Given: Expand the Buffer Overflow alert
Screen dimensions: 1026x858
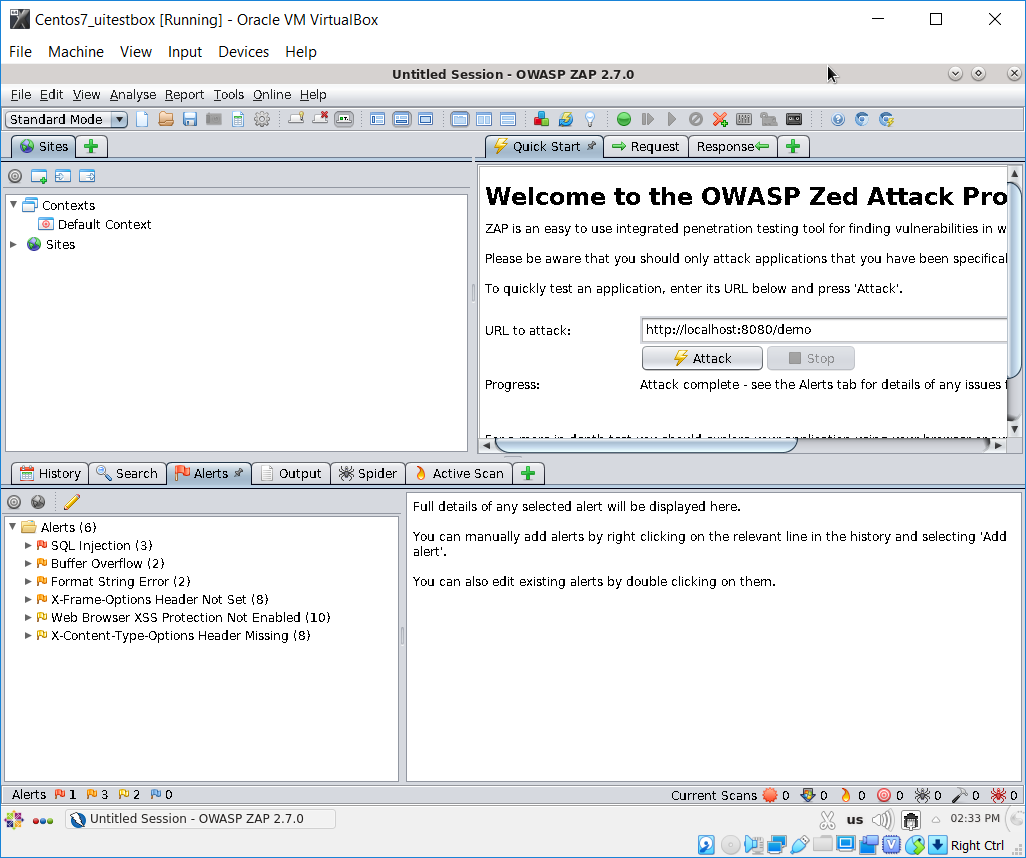Looking at the screenshot, I should click(x=28, y=563).
